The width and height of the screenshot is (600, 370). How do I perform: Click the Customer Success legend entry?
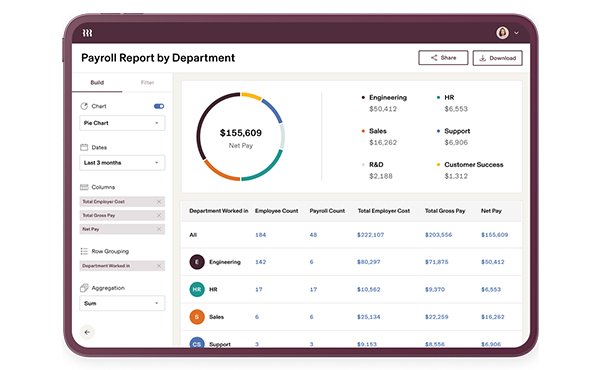coord(470,170)
